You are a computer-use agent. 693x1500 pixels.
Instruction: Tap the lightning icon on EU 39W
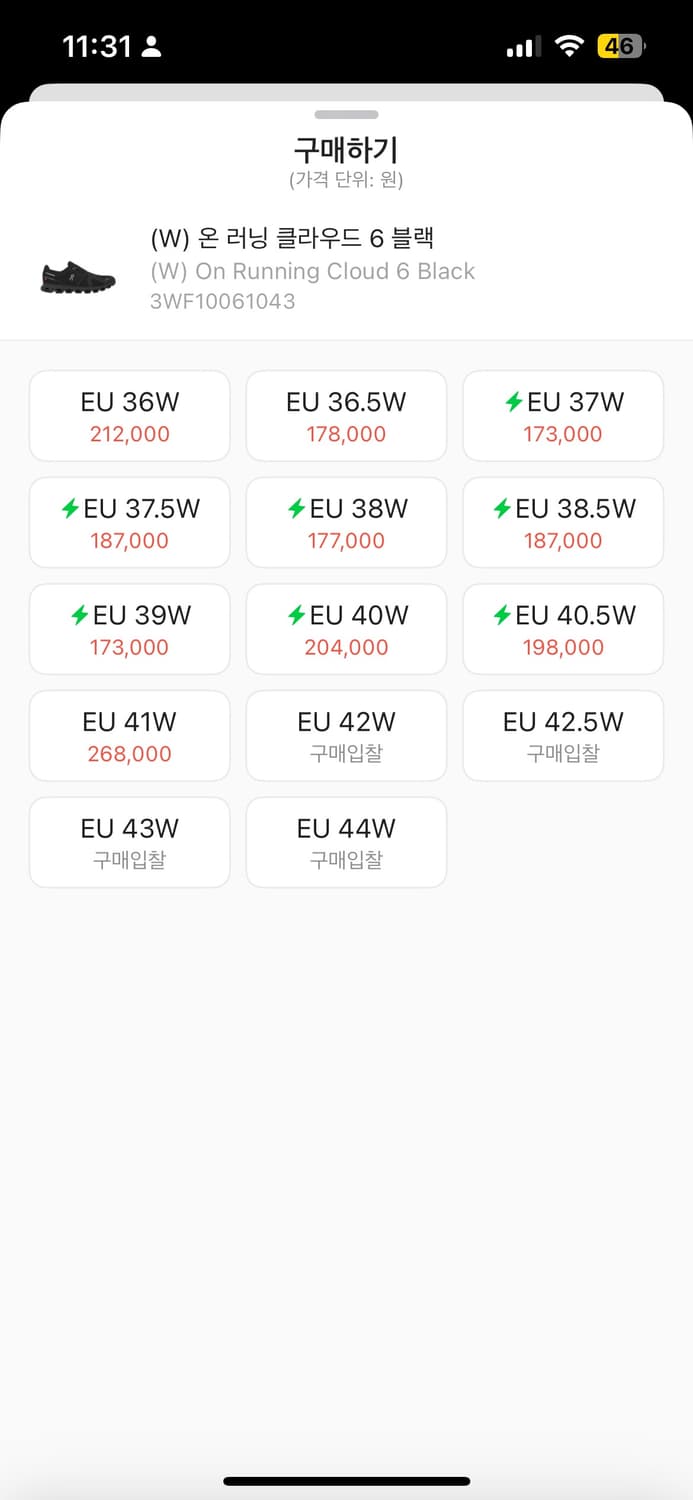pyautogui.click(x=80, y=615)
